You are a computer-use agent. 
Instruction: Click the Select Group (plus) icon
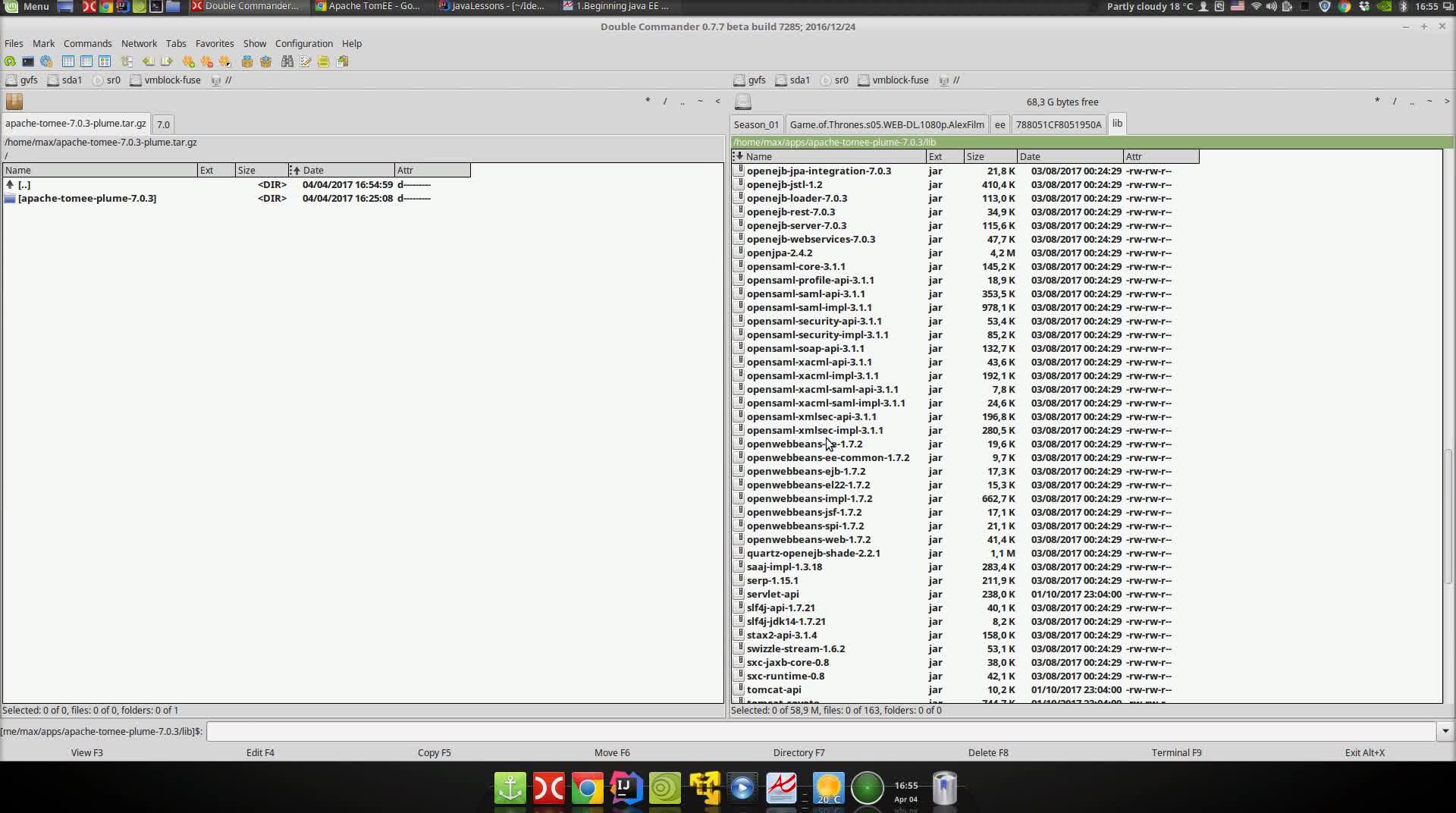(189, 61)
